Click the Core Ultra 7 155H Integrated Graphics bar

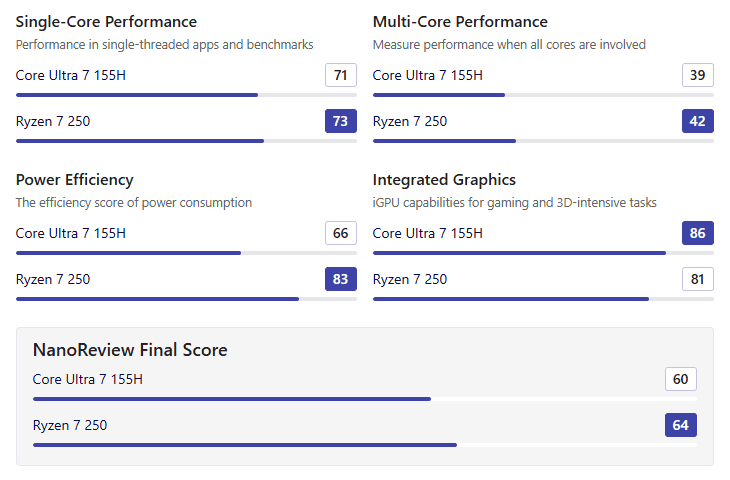pyautogui.click(x=519, y=252)
